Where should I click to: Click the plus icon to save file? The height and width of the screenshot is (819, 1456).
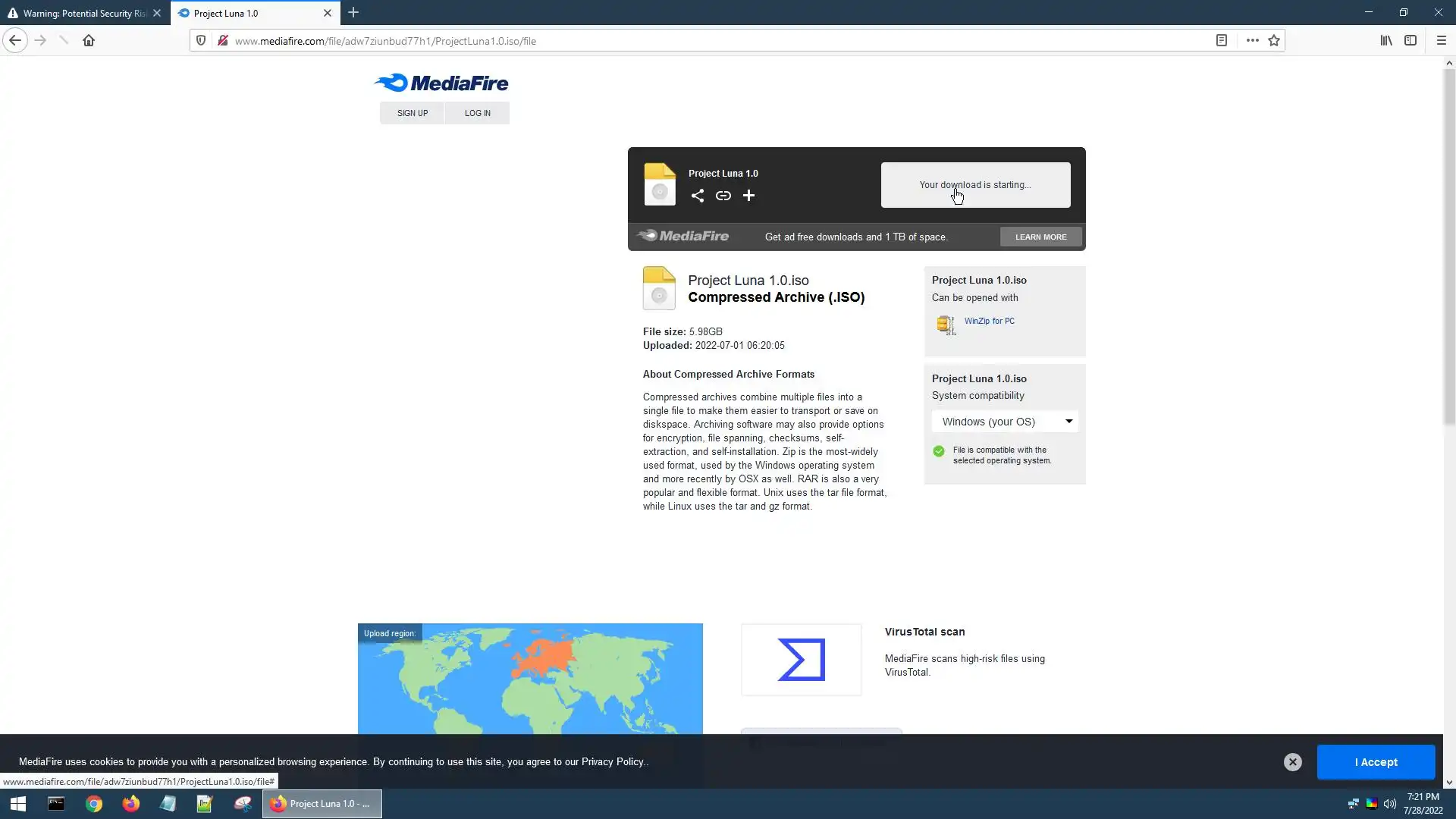click(748, 196)
